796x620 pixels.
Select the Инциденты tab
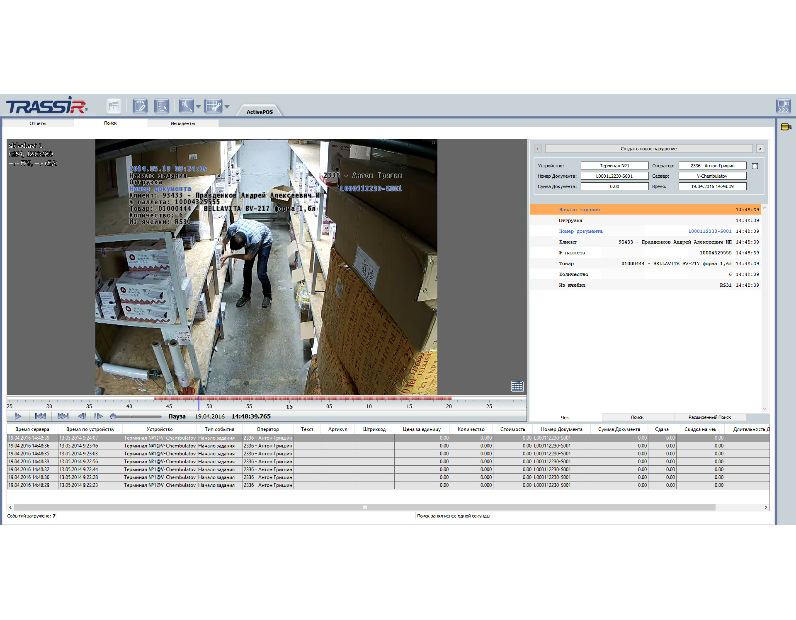pyautogui.click(x=183, y=123)
